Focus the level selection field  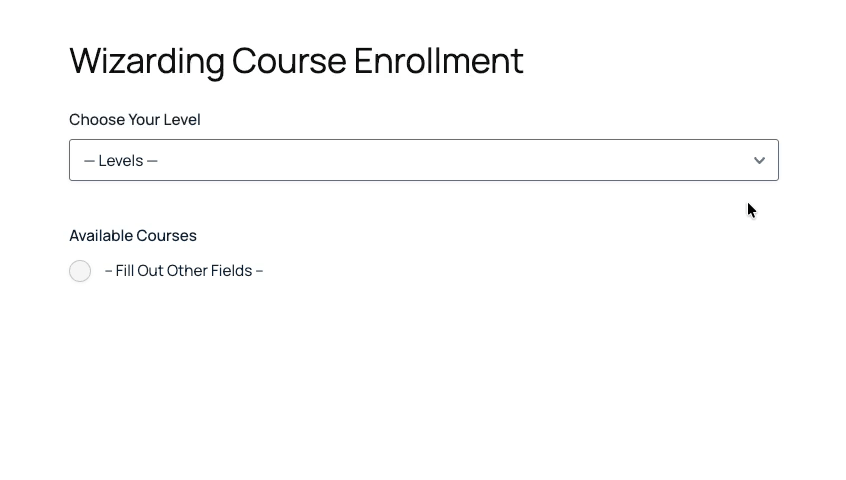pos(423,160)
